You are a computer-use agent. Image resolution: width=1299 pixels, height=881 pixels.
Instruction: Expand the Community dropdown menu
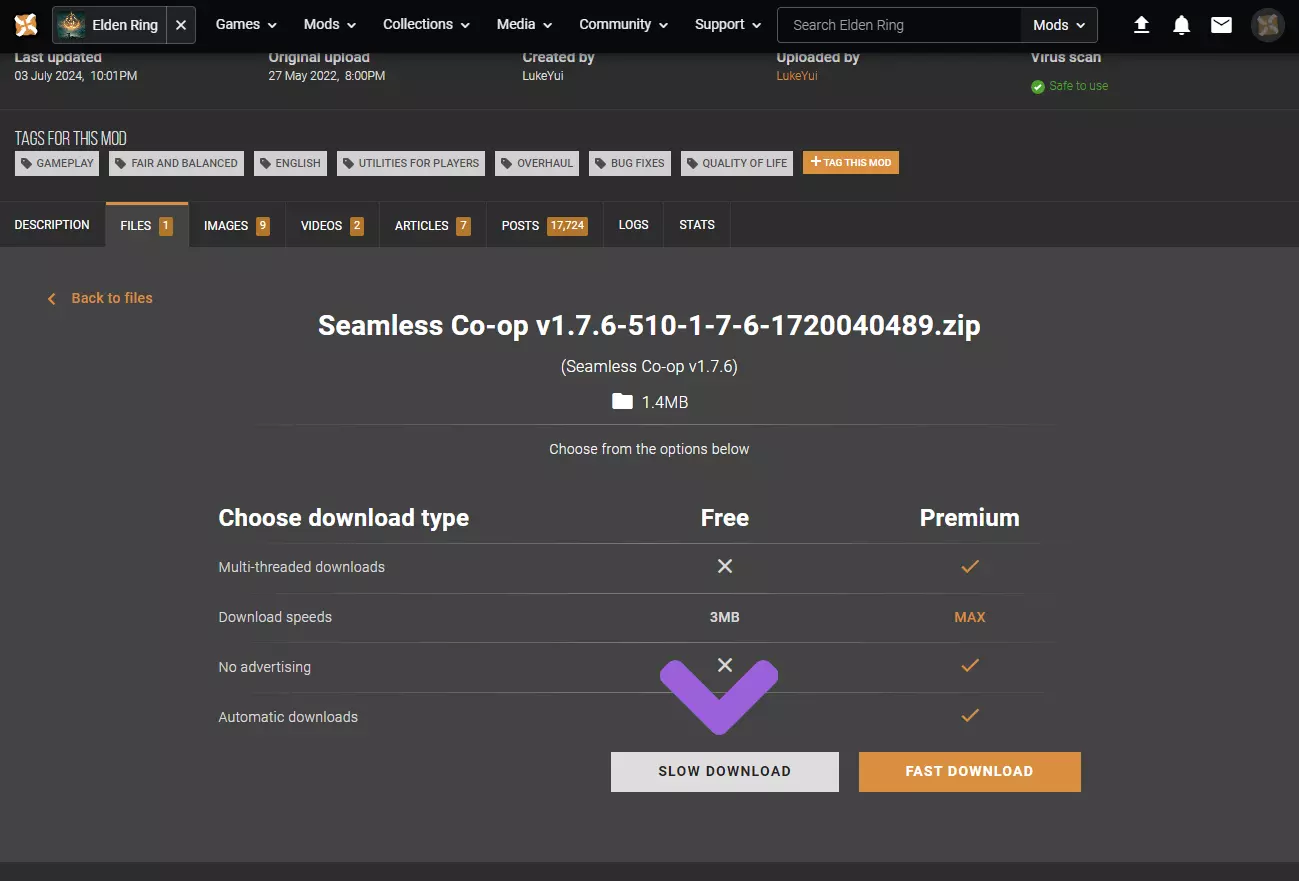(623, 25)
